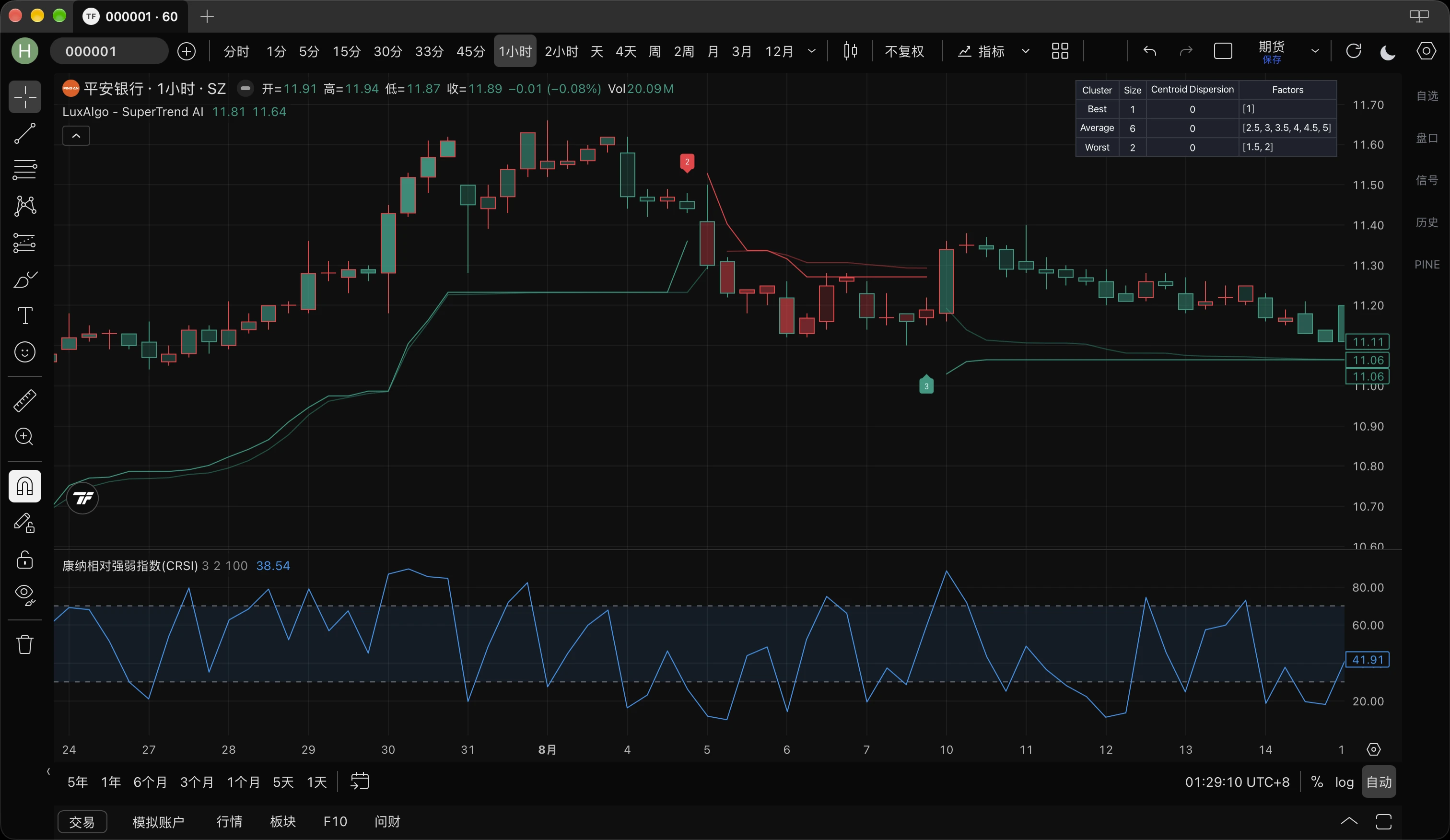Expand more timeframes dropdown arrow
The image size is (1450, 840).
[x=812, y=51]
